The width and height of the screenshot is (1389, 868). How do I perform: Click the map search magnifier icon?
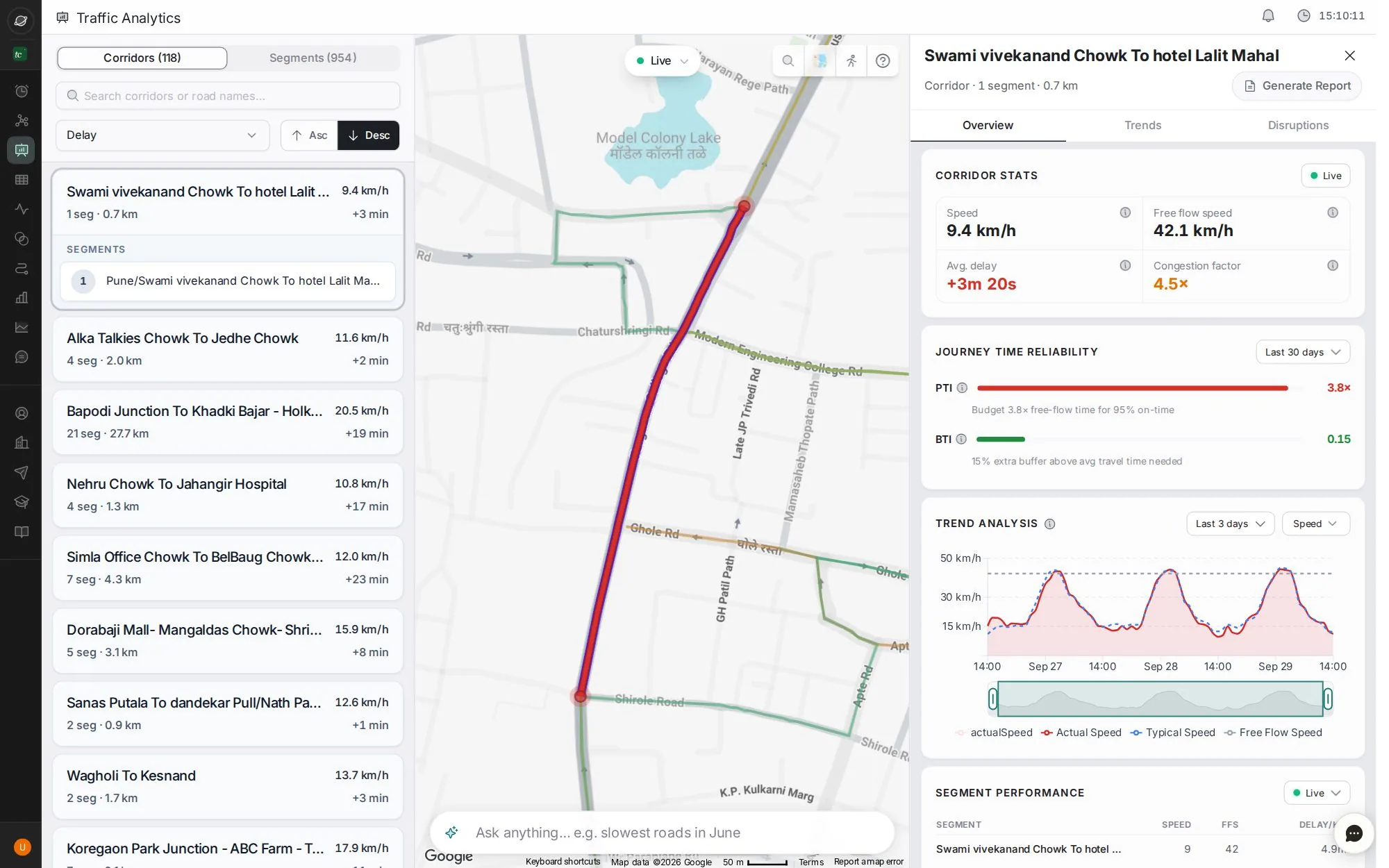tap(788, 61)
